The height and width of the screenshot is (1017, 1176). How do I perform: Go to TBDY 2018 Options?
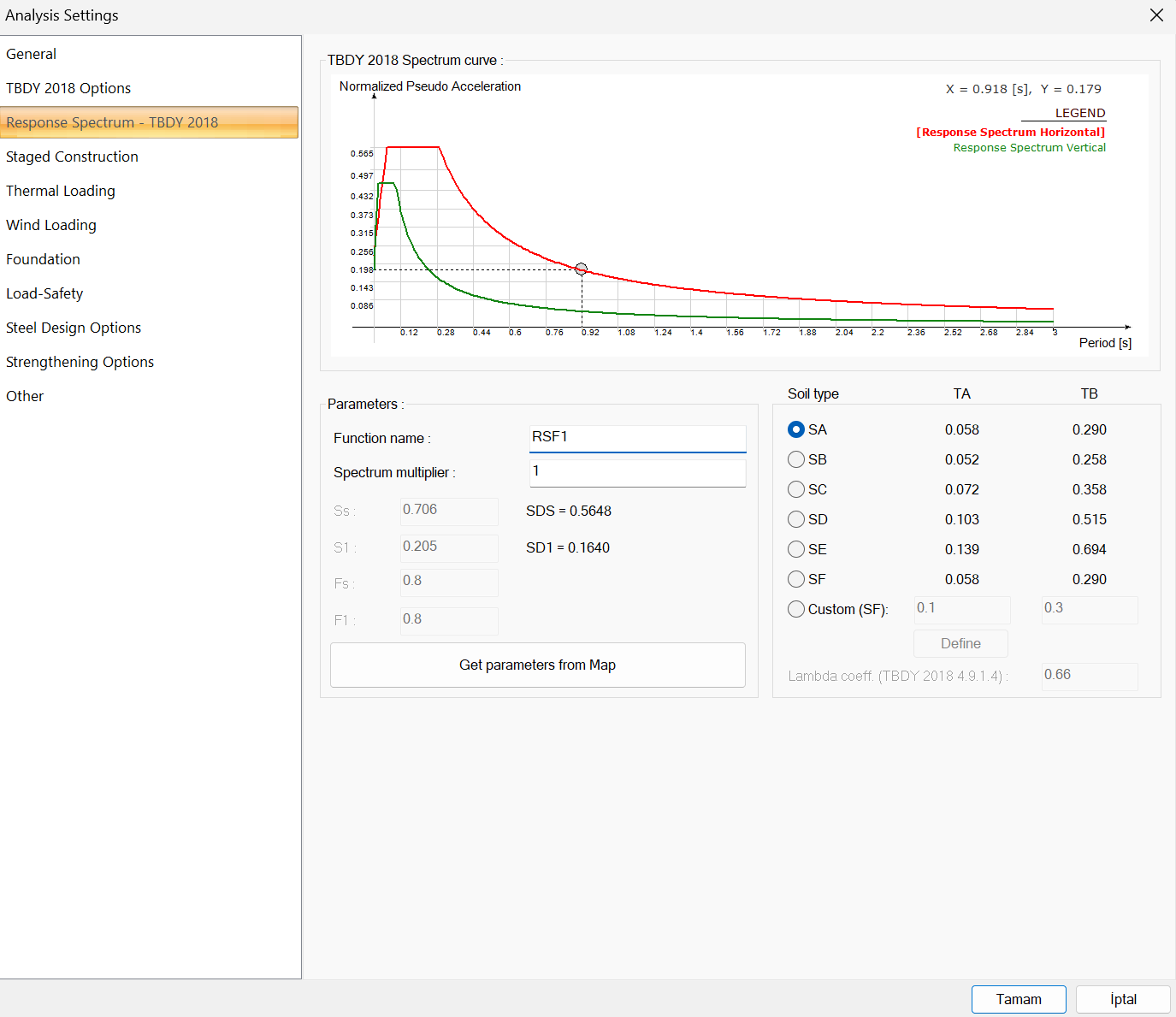68,88
